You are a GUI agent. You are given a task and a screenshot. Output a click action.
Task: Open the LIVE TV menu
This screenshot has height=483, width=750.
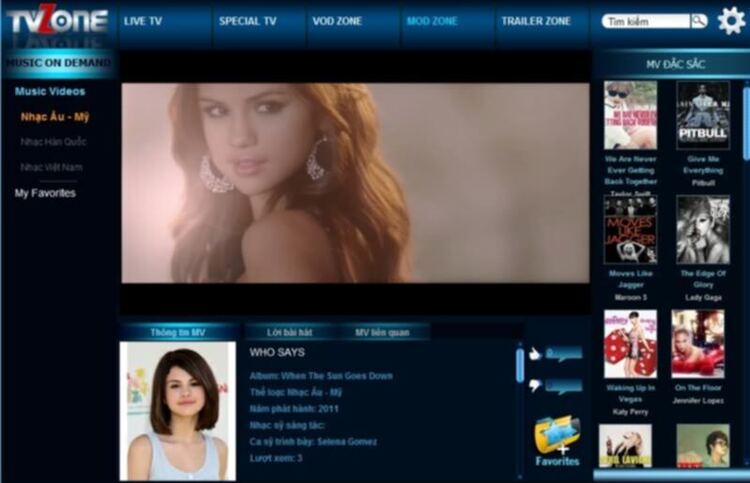point(143,21)
